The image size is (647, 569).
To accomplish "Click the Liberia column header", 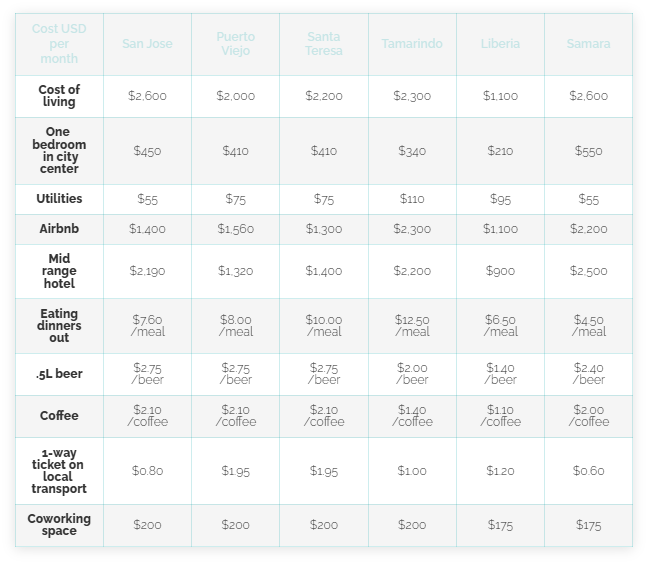I will point(500,44).
